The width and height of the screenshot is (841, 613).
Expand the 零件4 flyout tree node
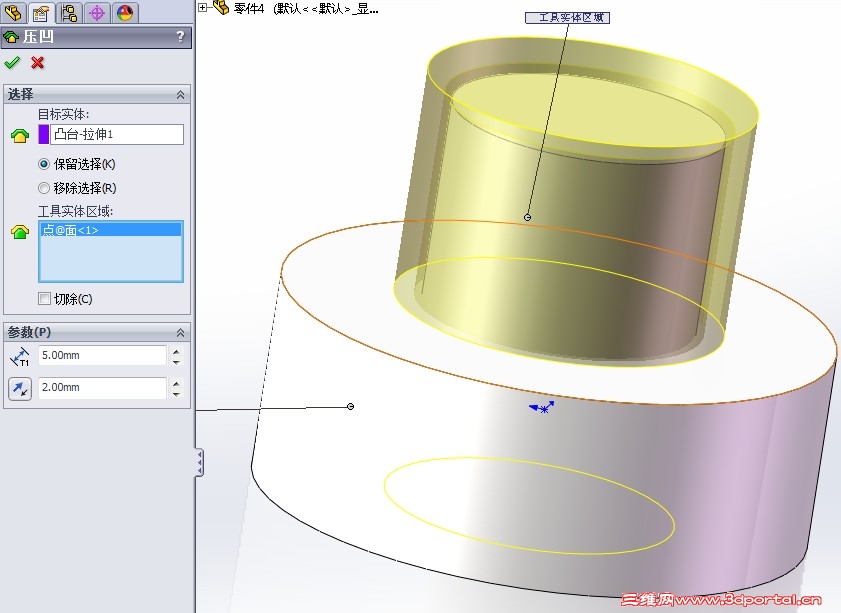point(203,8)
